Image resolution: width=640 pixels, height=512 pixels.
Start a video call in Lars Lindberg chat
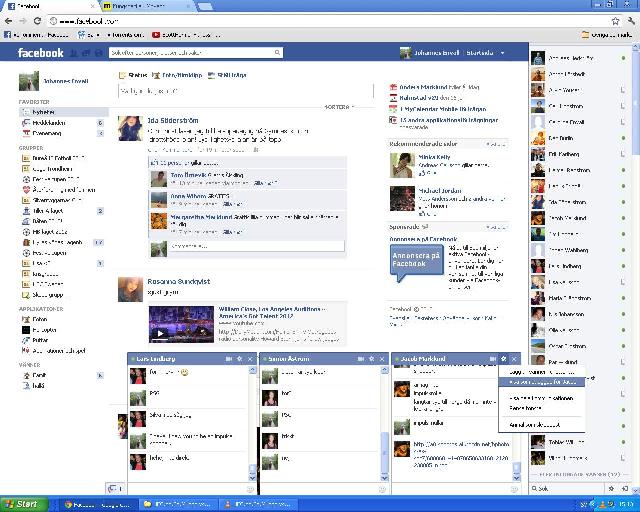coord(229,359)
